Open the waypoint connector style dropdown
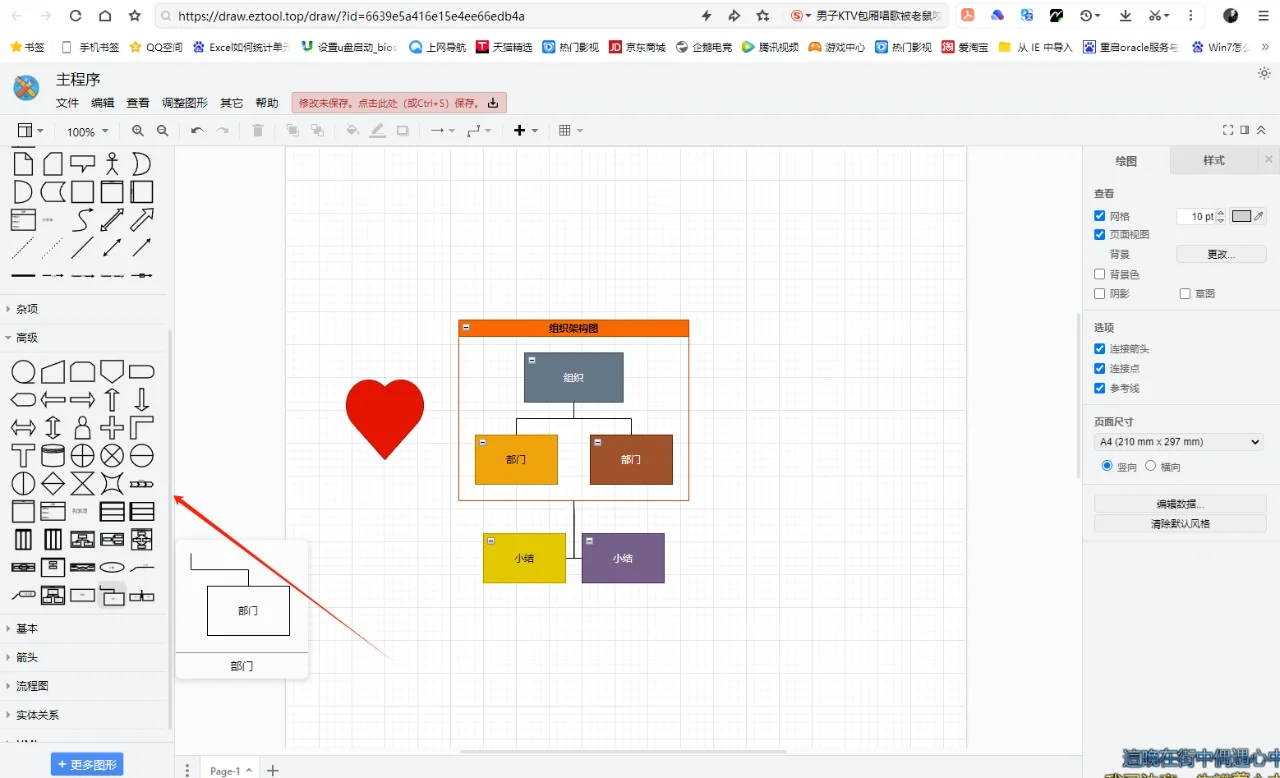The height and width of the screenshot is (778, 1280). (480, 131)
